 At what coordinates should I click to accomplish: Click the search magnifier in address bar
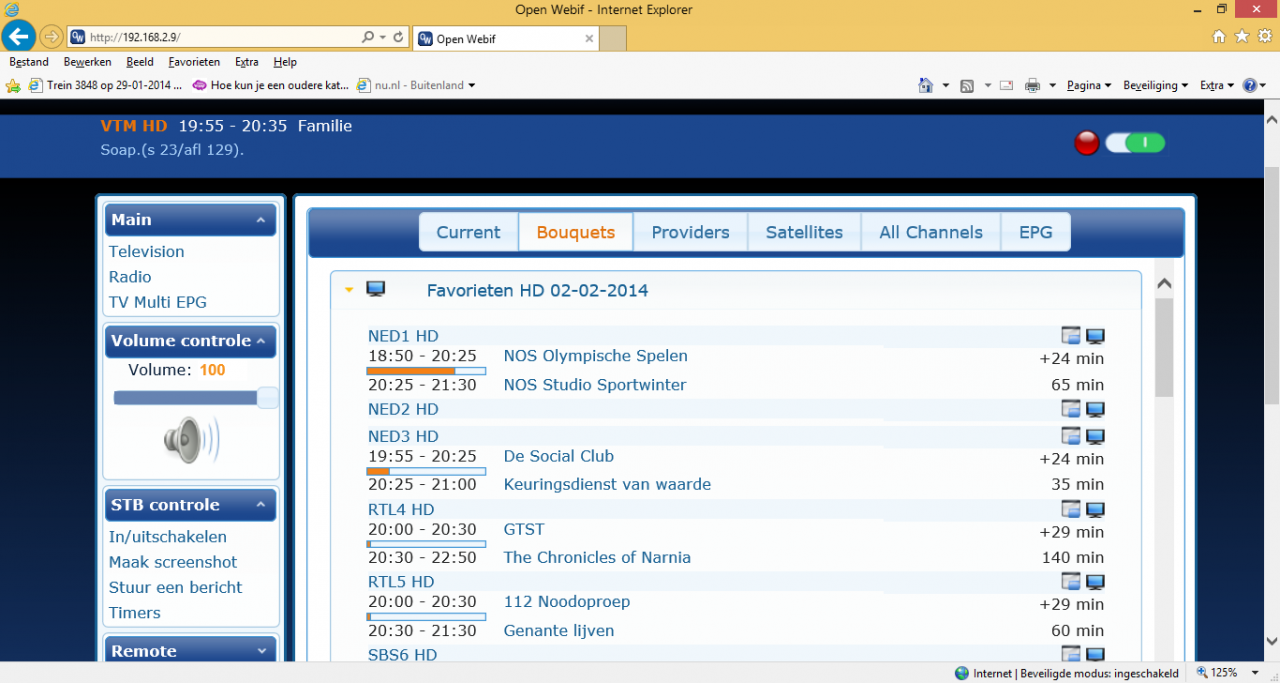[368, 37]
